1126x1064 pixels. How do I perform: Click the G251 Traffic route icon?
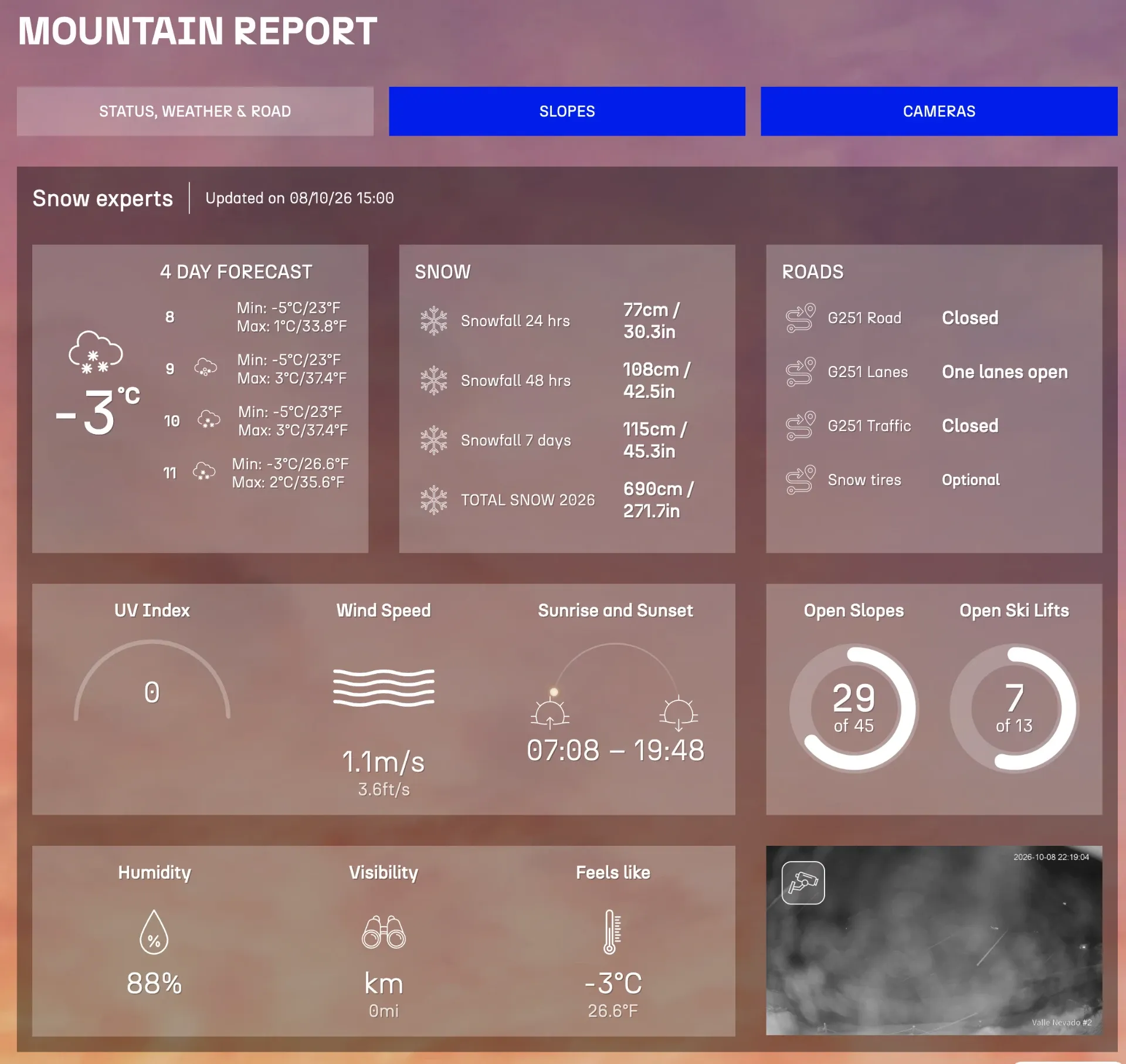click(x=801, y=426)
